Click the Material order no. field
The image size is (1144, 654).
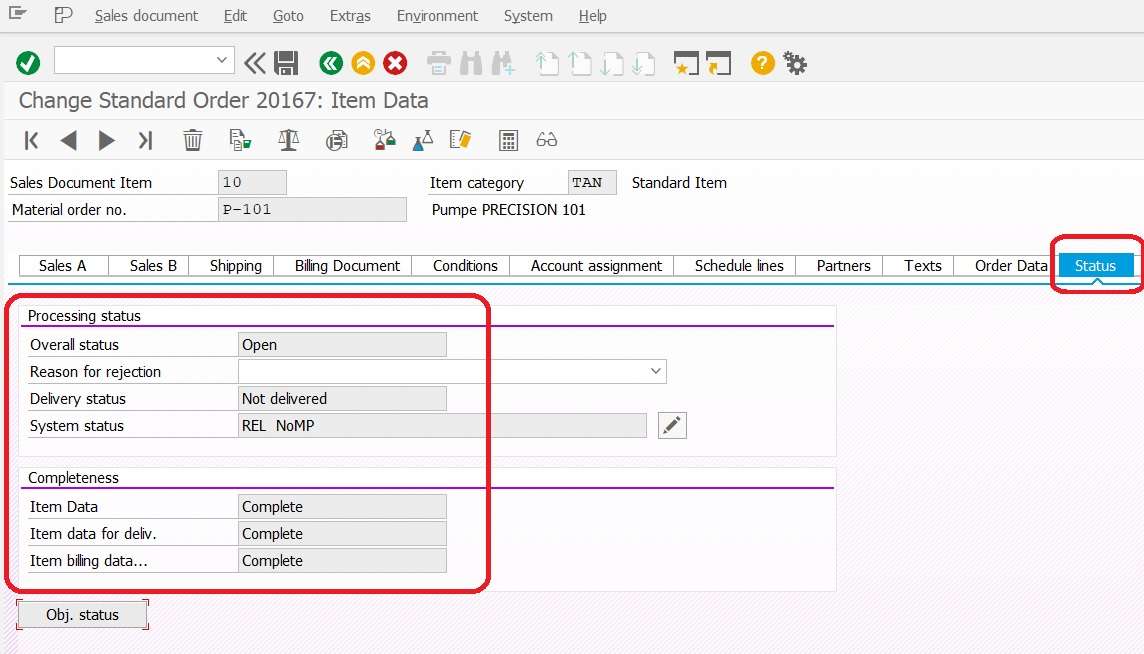310,209
